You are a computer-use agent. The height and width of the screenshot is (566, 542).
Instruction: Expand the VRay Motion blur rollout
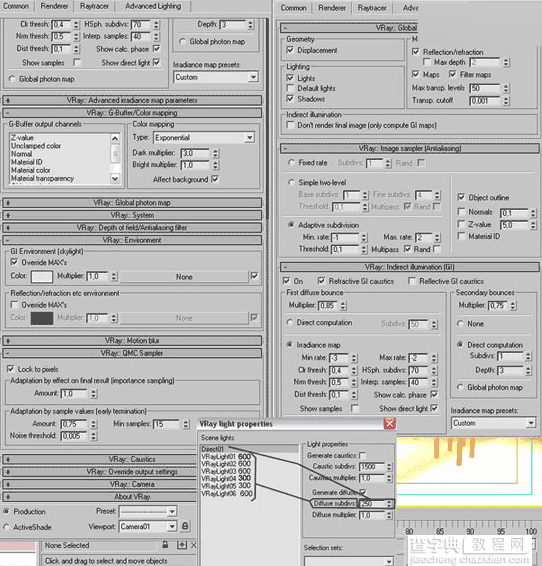(132, 340)
